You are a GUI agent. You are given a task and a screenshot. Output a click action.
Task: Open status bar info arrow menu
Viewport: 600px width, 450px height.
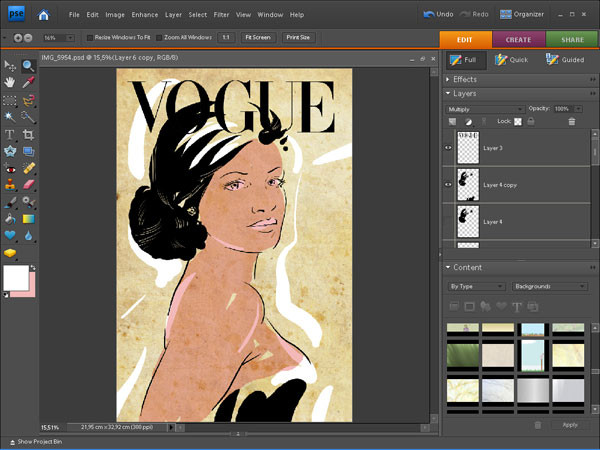click(x=171, y=427)
